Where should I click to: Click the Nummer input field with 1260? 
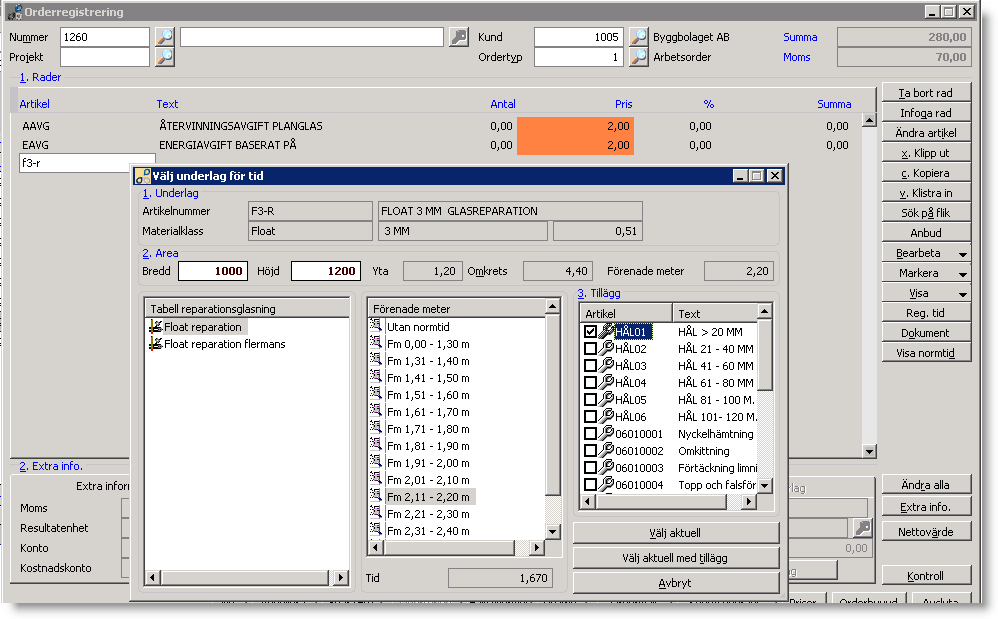tap(105, 37)
